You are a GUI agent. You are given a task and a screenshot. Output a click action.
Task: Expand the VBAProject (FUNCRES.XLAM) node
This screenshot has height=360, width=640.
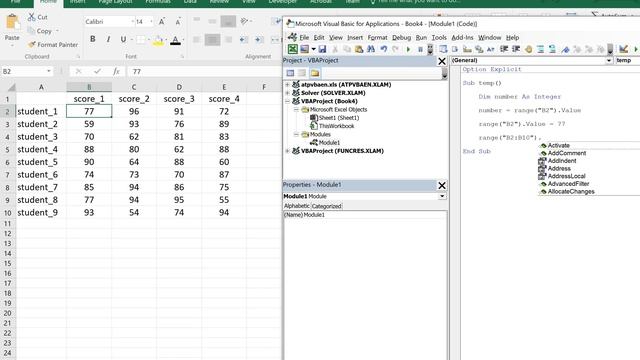[287, 151]
